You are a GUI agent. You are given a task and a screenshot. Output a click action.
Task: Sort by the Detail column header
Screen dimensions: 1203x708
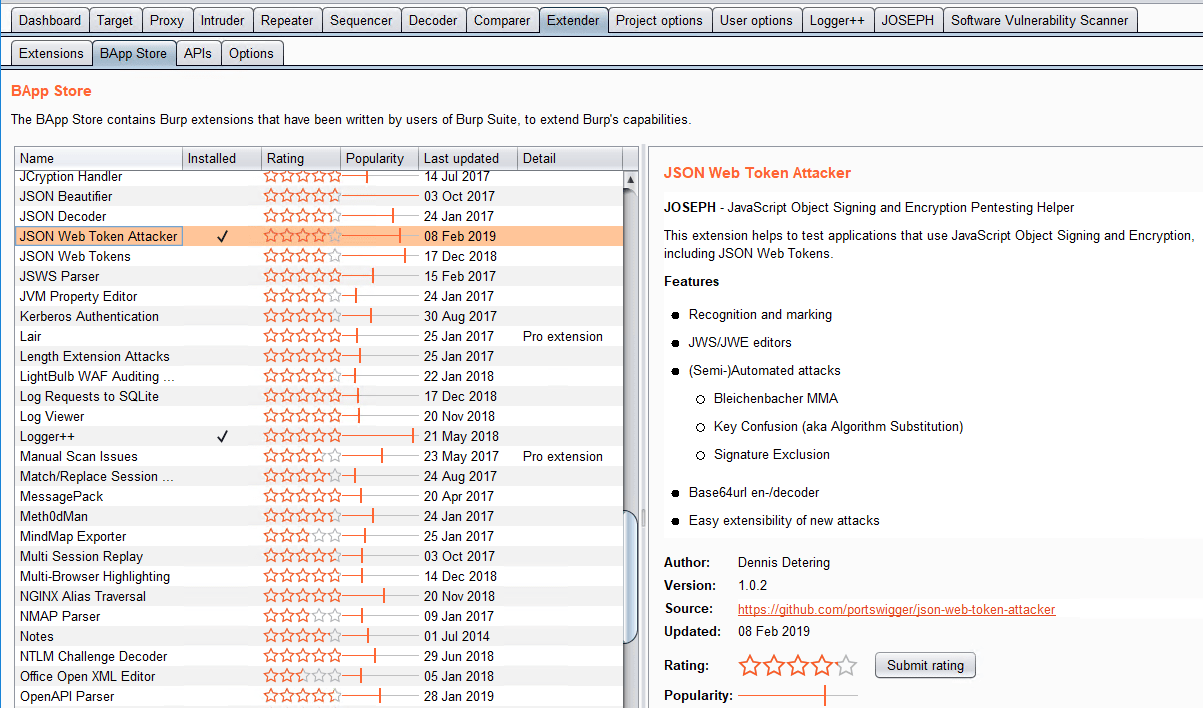pyautogui.click(x=569, y=158)
